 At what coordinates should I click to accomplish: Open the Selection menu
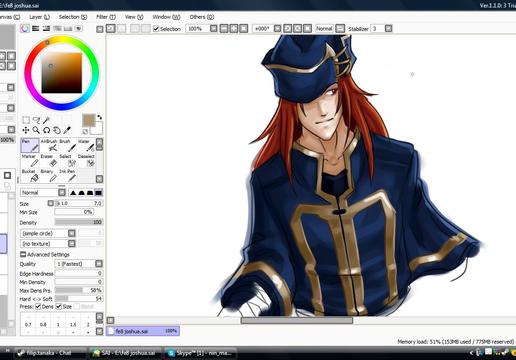(73, 17)
